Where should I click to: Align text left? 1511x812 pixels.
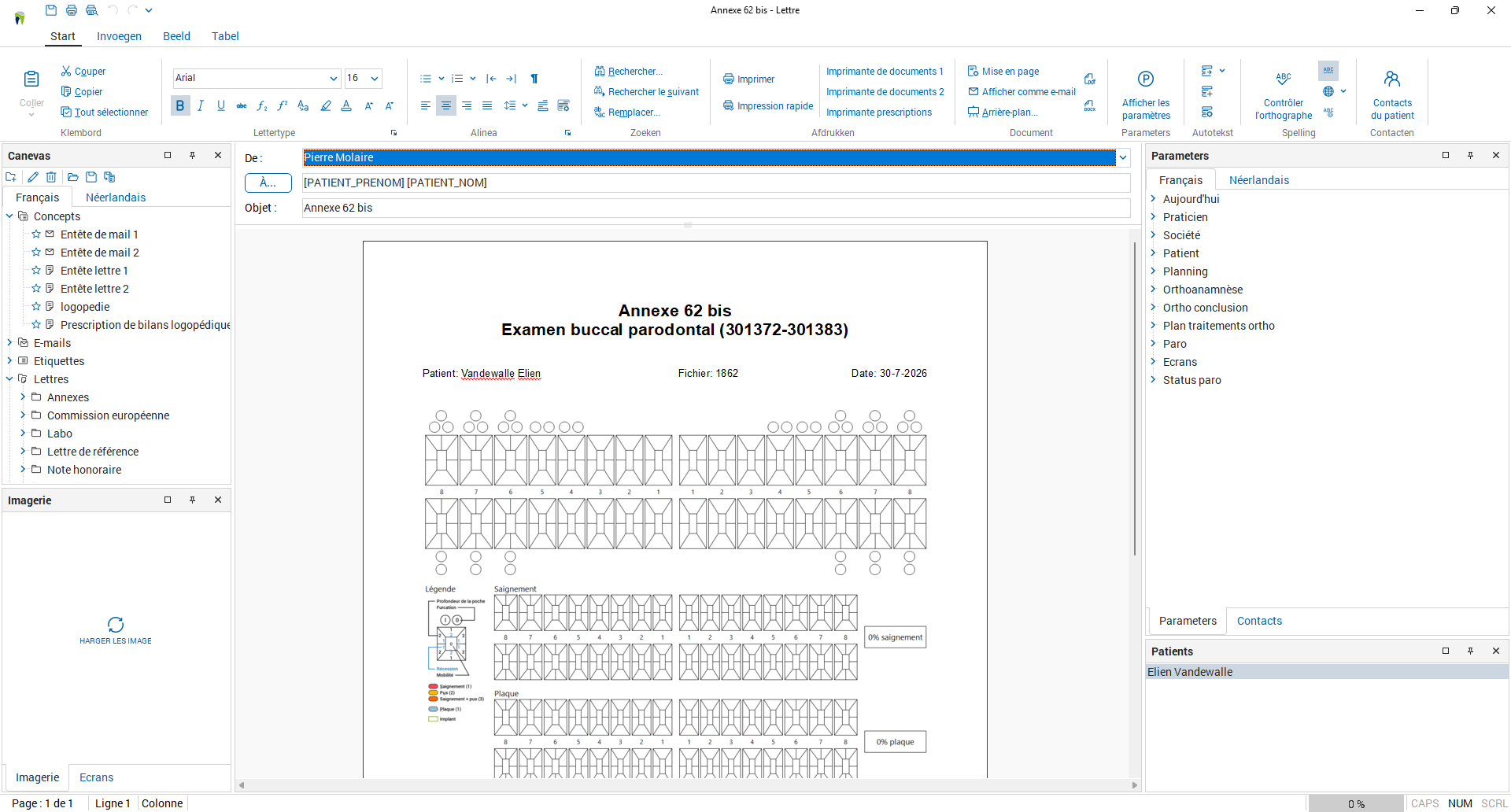[x=426, y=105]
